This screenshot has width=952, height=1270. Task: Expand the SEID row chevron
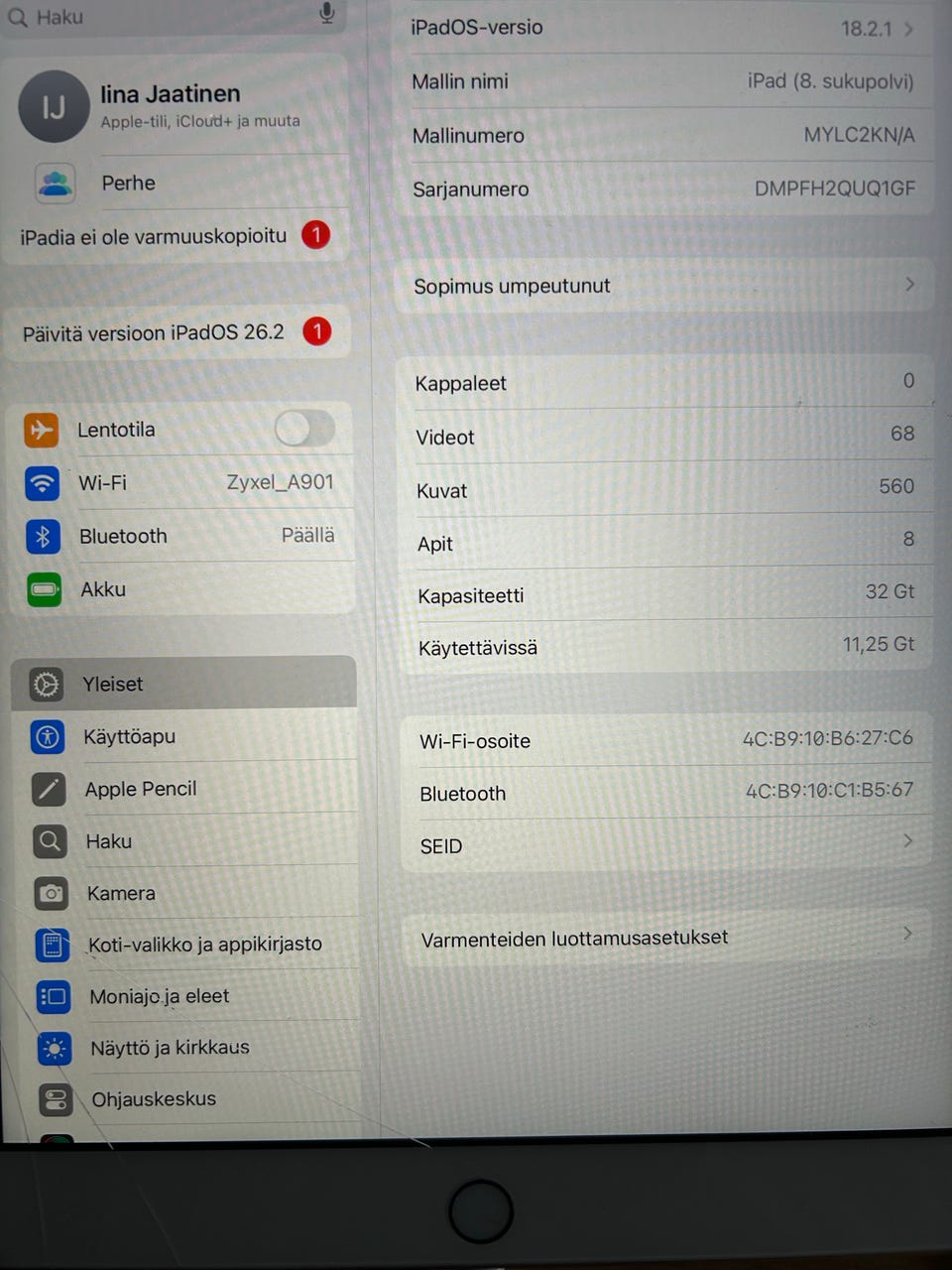pos(907,841)
